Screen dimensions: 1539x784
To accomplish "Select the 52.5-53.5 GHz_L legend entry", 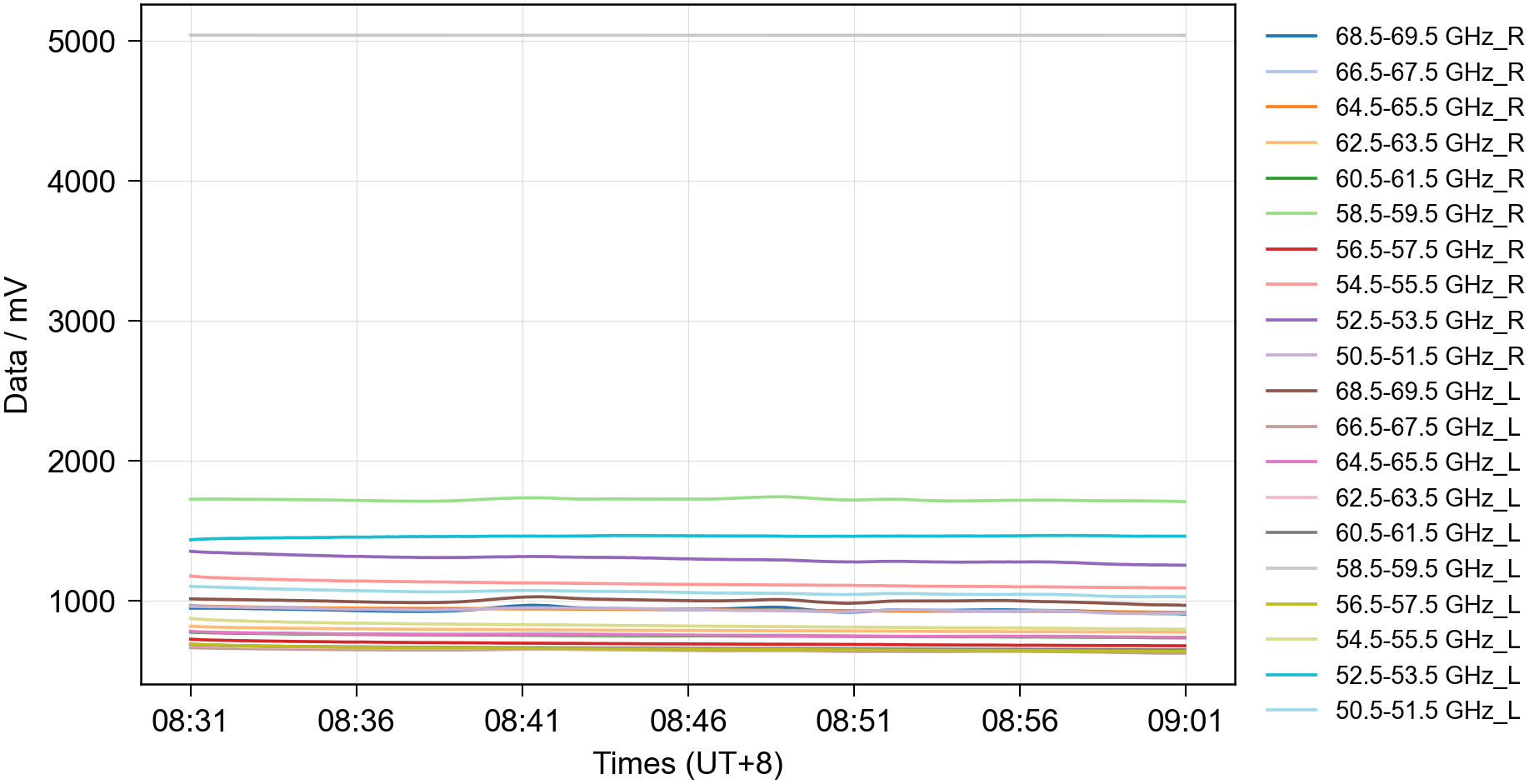I will [1427, 676].
